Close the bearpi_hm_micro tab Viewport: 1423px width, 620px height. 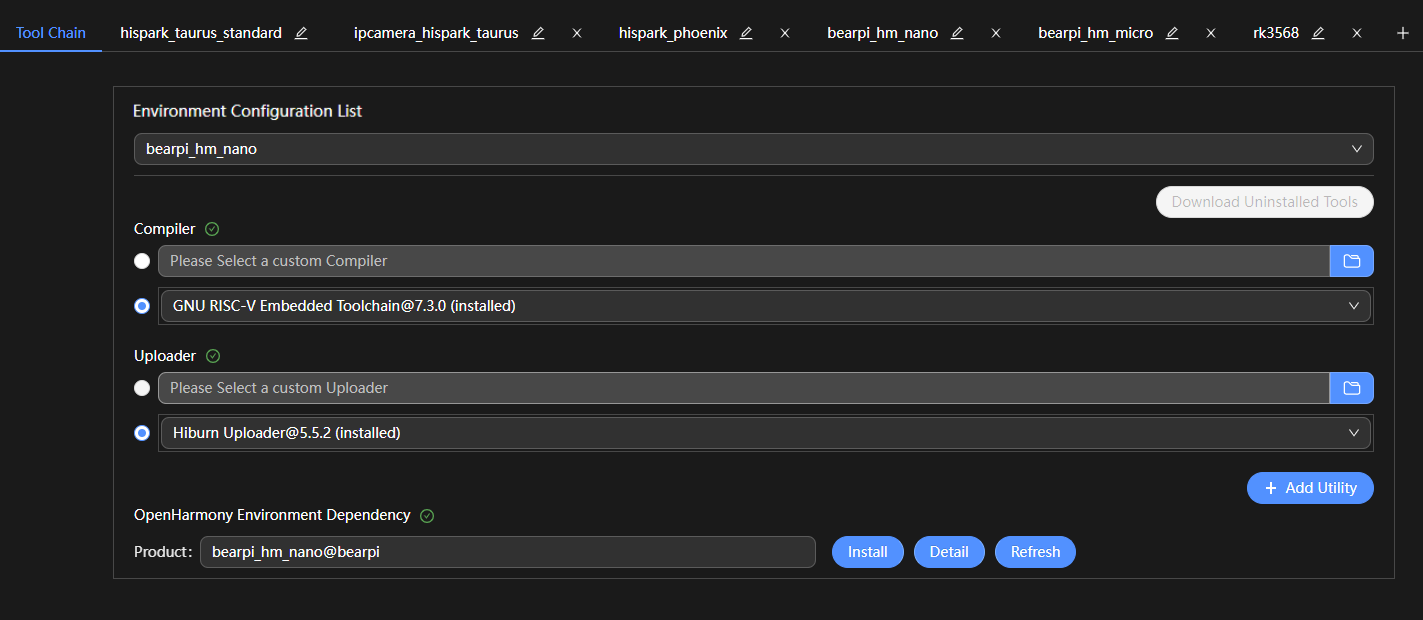pyautogui.click(x=1211, y=33)
